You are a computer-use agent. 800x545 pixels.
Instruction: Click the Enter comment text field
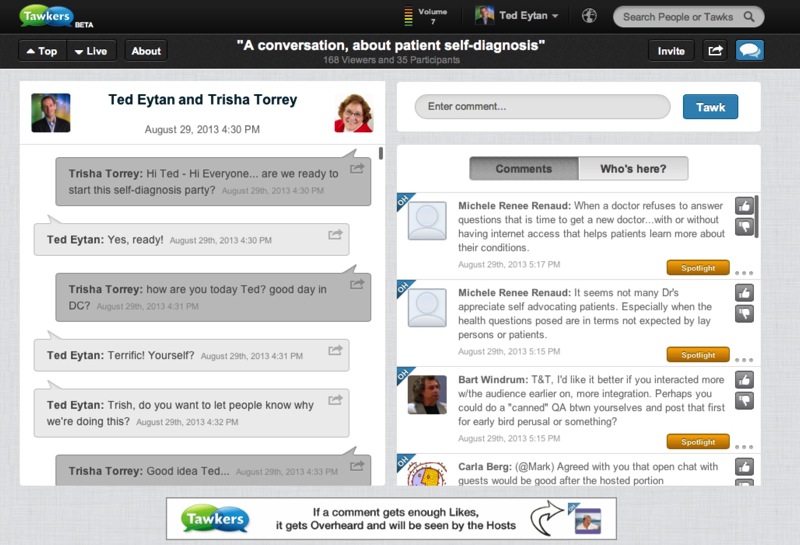542,107
